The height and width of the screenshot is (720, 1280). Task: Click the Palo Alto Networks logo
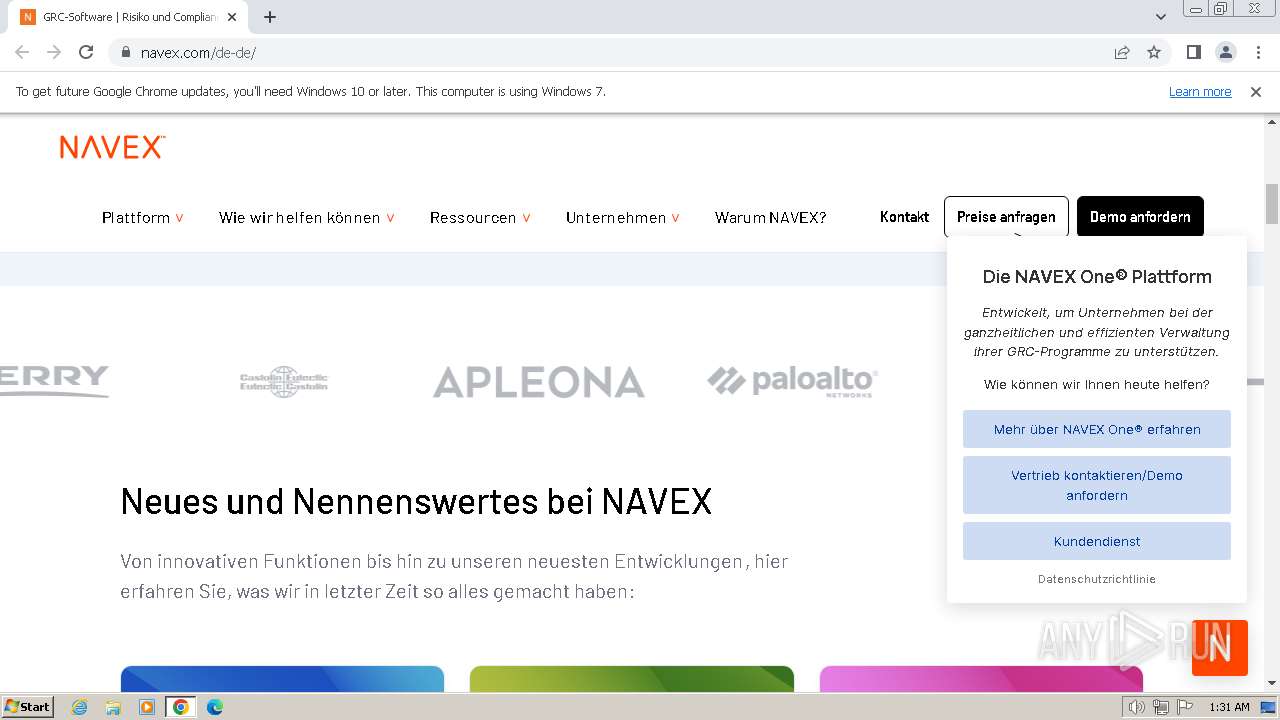[793, 382]
